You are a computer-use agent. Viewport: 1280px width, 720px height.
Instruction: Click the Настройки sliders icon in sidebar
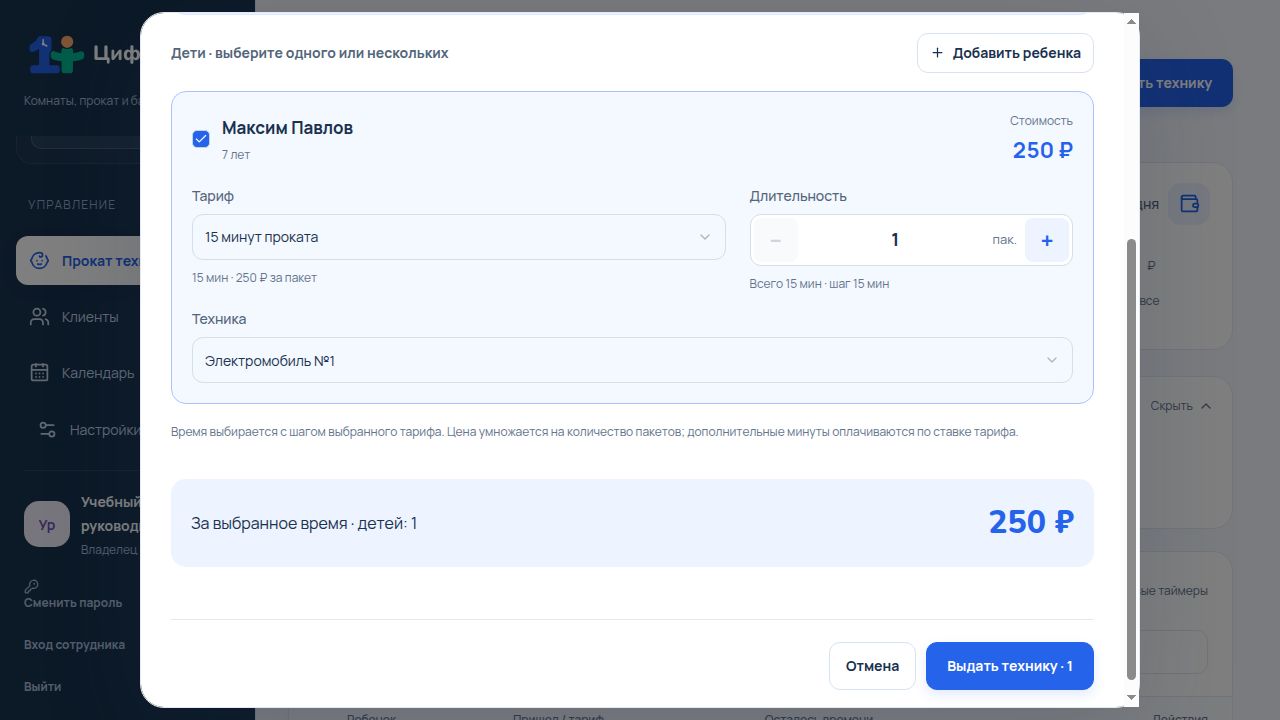pyautogui.click(x=47, y=430)
